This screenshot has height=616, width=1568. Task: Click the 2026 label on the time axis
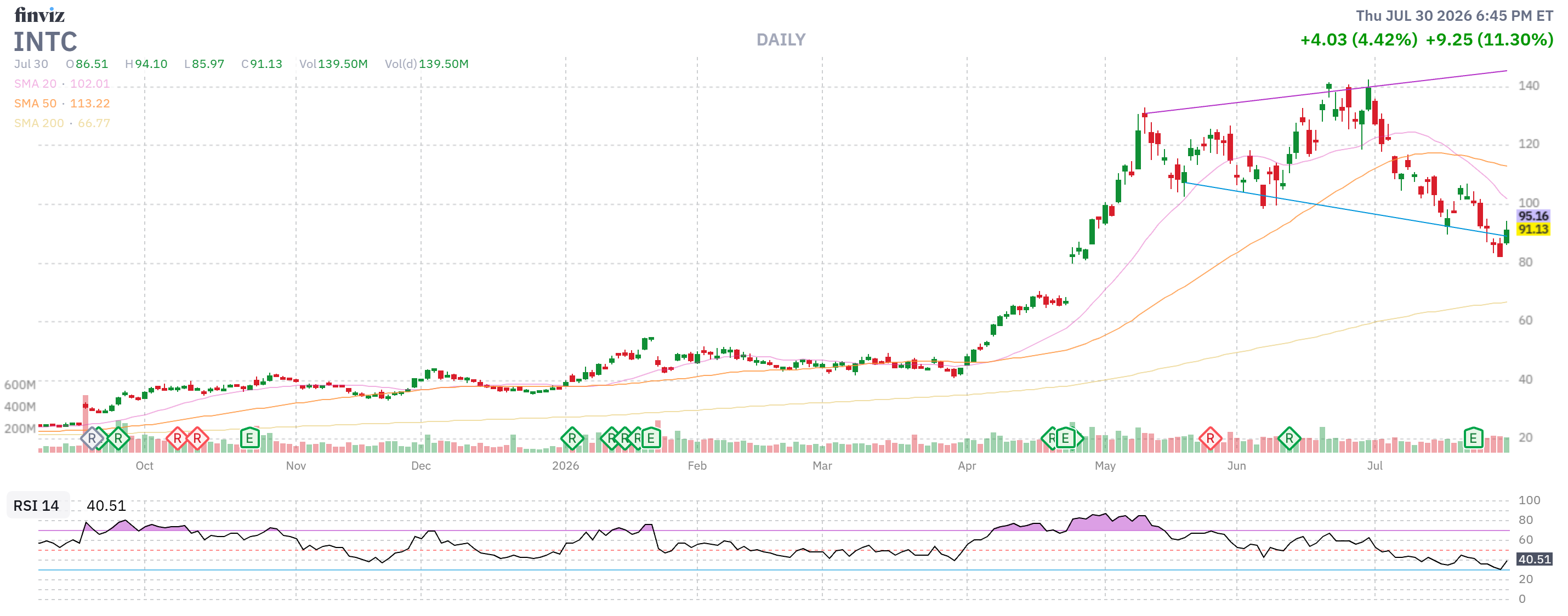pos(565,466)
